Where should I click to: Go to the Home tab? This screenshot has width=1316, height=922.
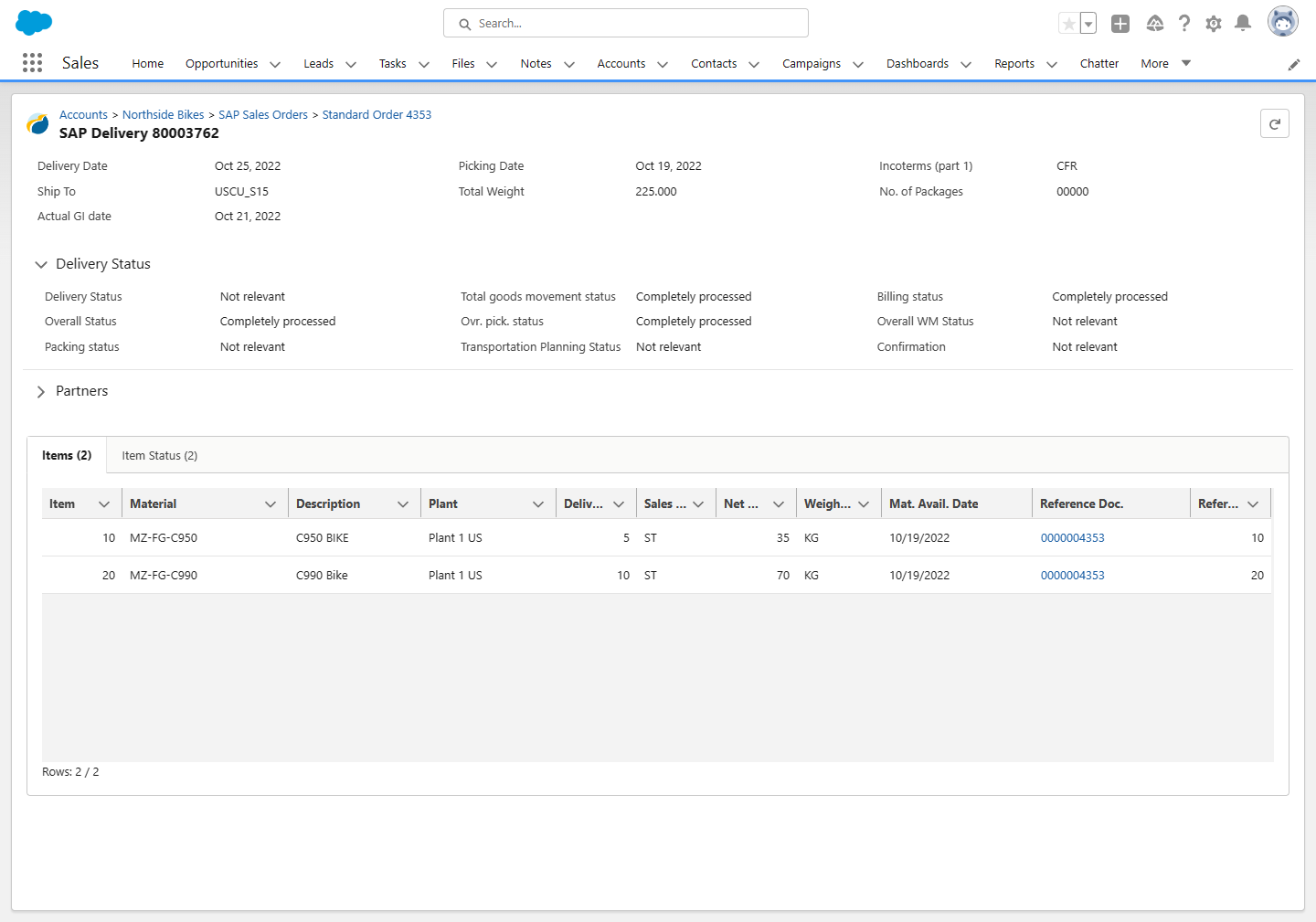(x=148, y=63)
